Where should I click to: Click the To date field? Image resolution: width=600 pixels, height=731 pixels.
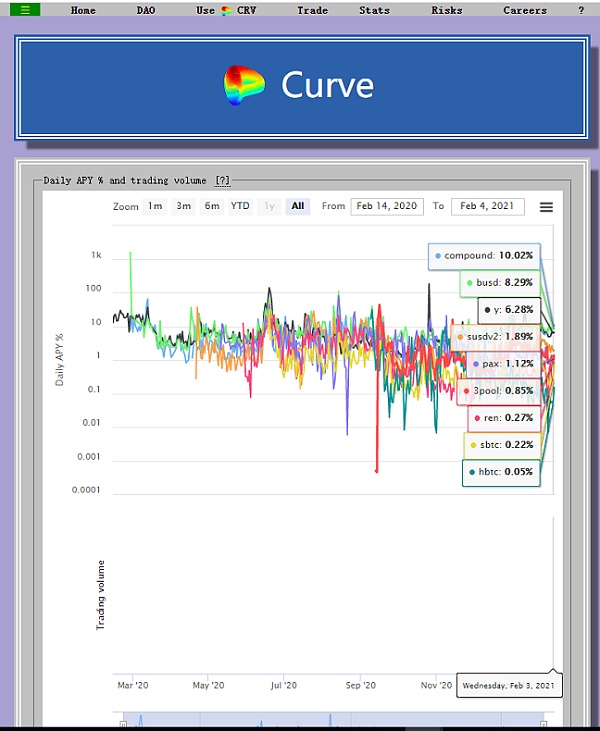488,206
